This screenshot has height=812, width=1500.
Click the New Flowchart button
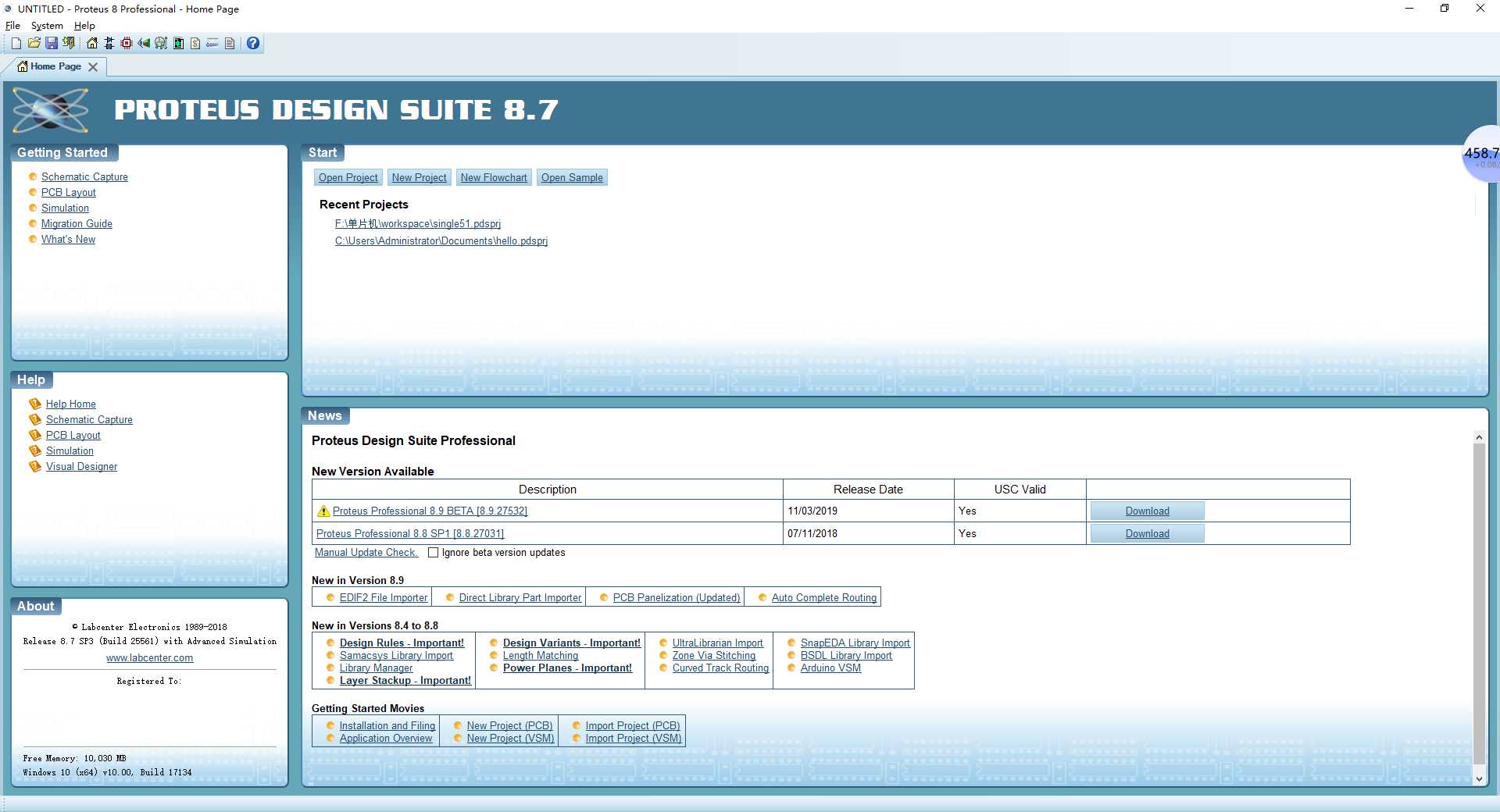(x=494, y=178)
